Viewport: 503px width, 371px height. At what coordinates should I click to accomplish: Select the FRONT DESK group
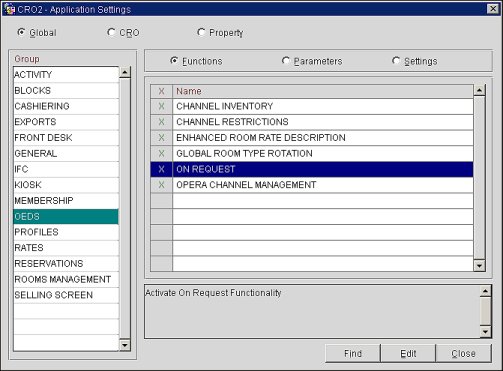66,138
